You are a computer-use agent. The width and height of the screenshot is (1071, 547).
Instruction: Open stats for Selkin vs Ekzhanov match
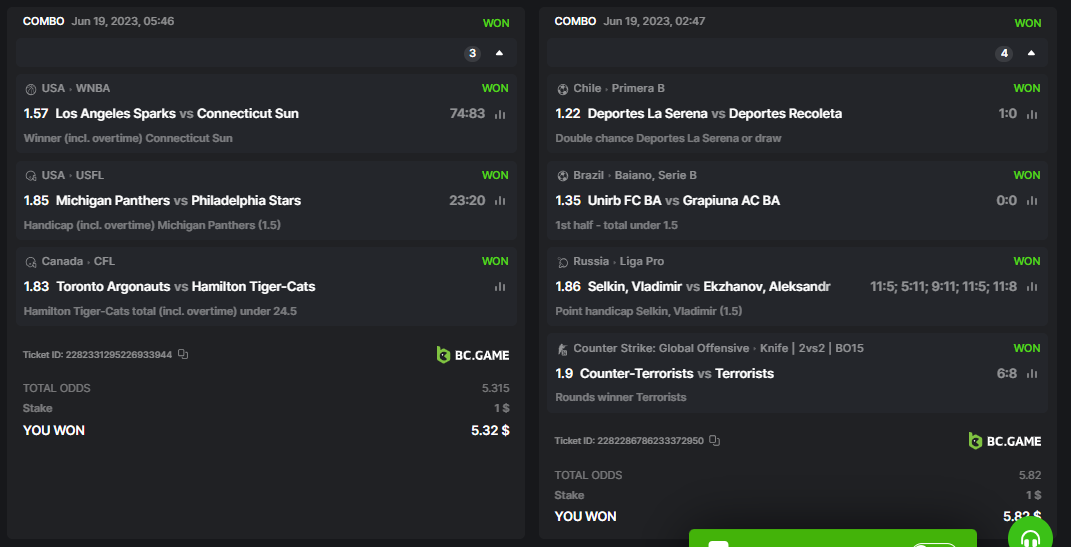[1032, 287]
